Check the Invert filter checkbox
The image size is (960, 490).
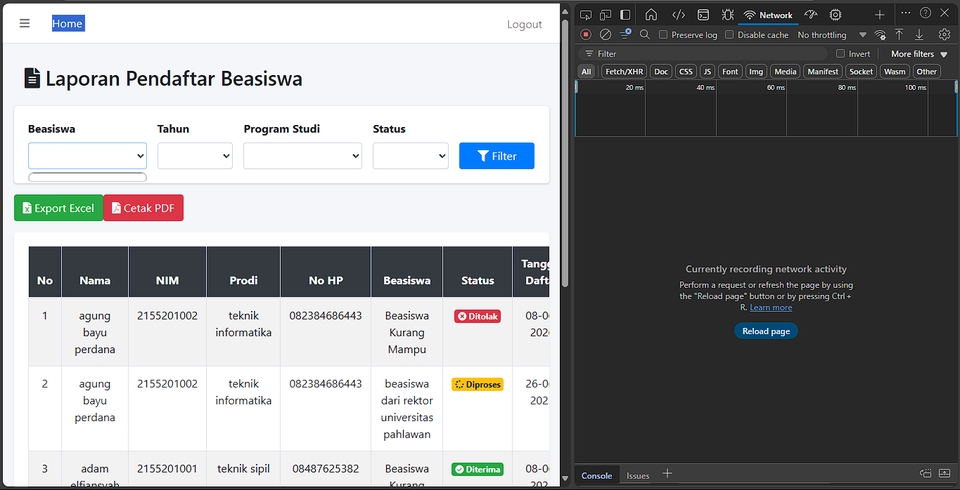[x=841, y=54]
